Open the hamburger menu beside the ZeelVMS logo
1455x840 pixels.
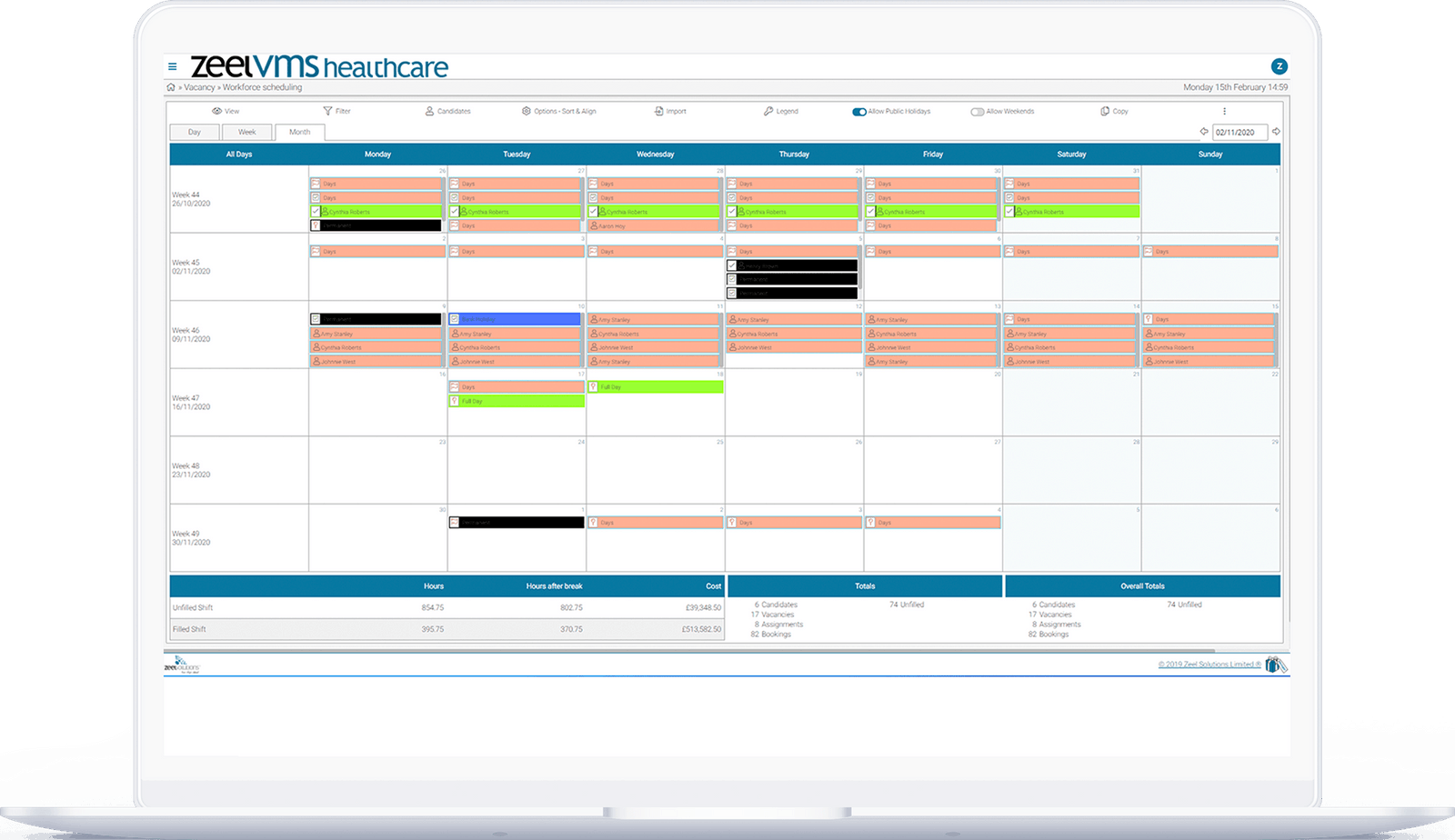(x=173, y=65)
